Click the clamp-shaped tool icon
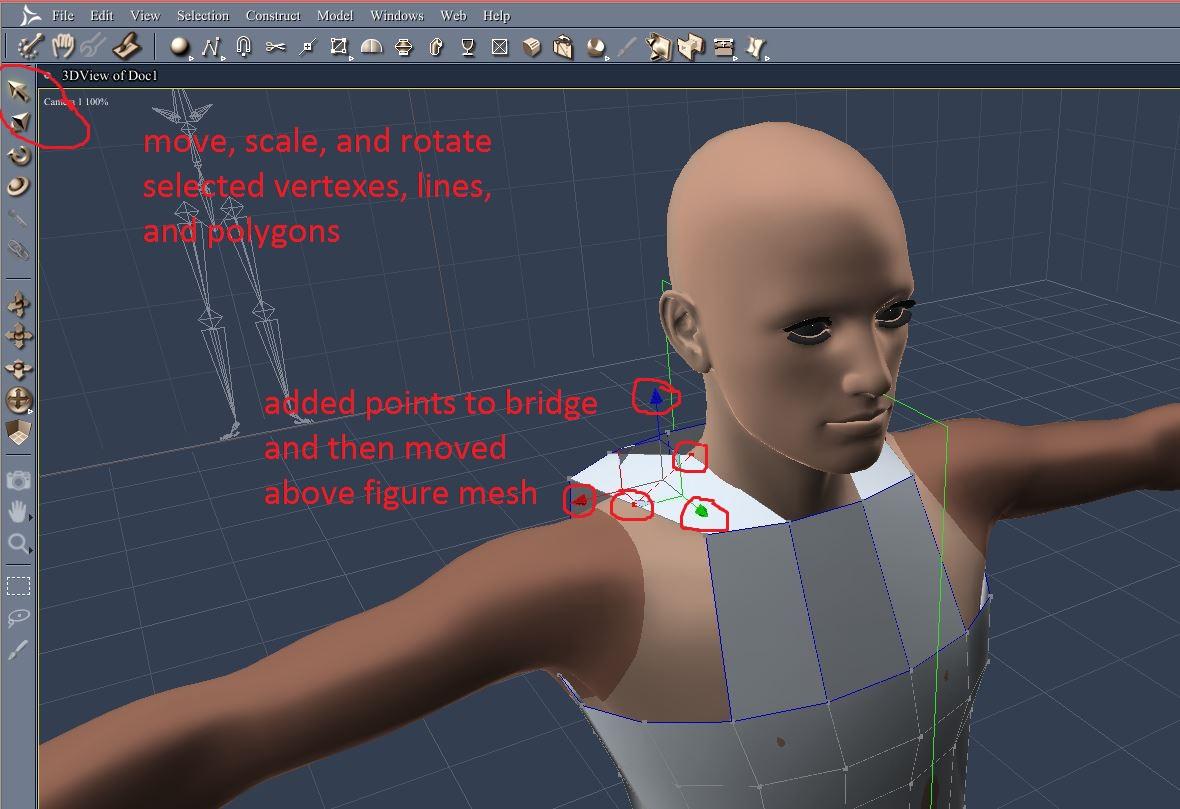 tap(723, 47)
